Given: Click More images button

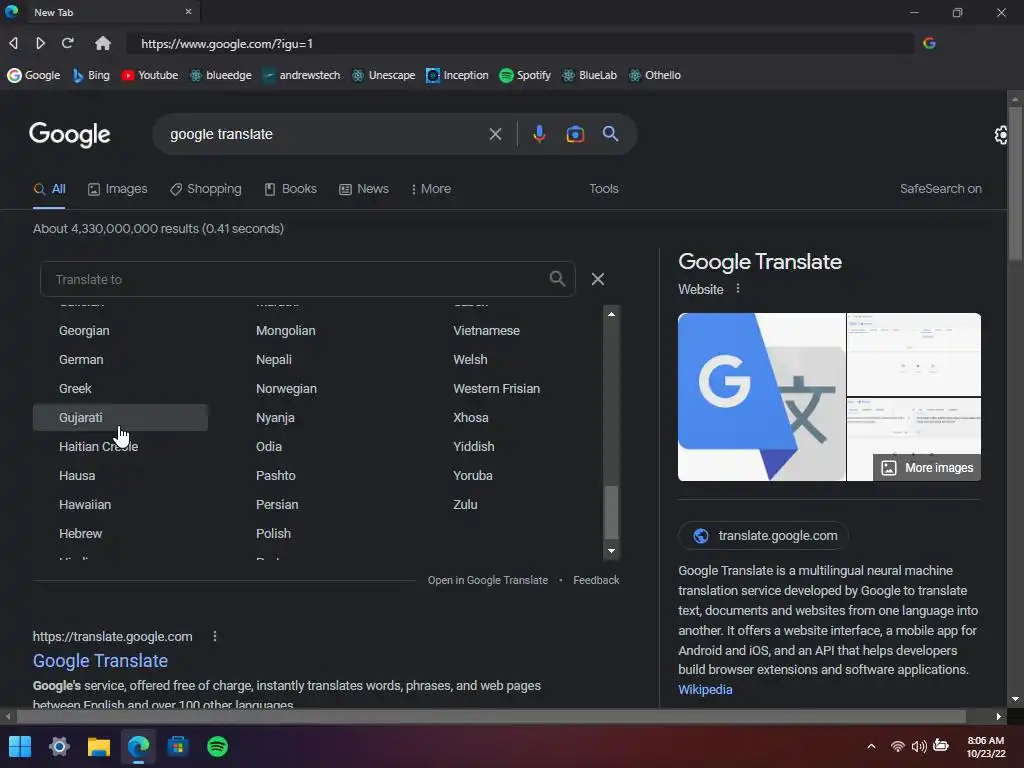Looking at the screenshot, I should point(927,468).
